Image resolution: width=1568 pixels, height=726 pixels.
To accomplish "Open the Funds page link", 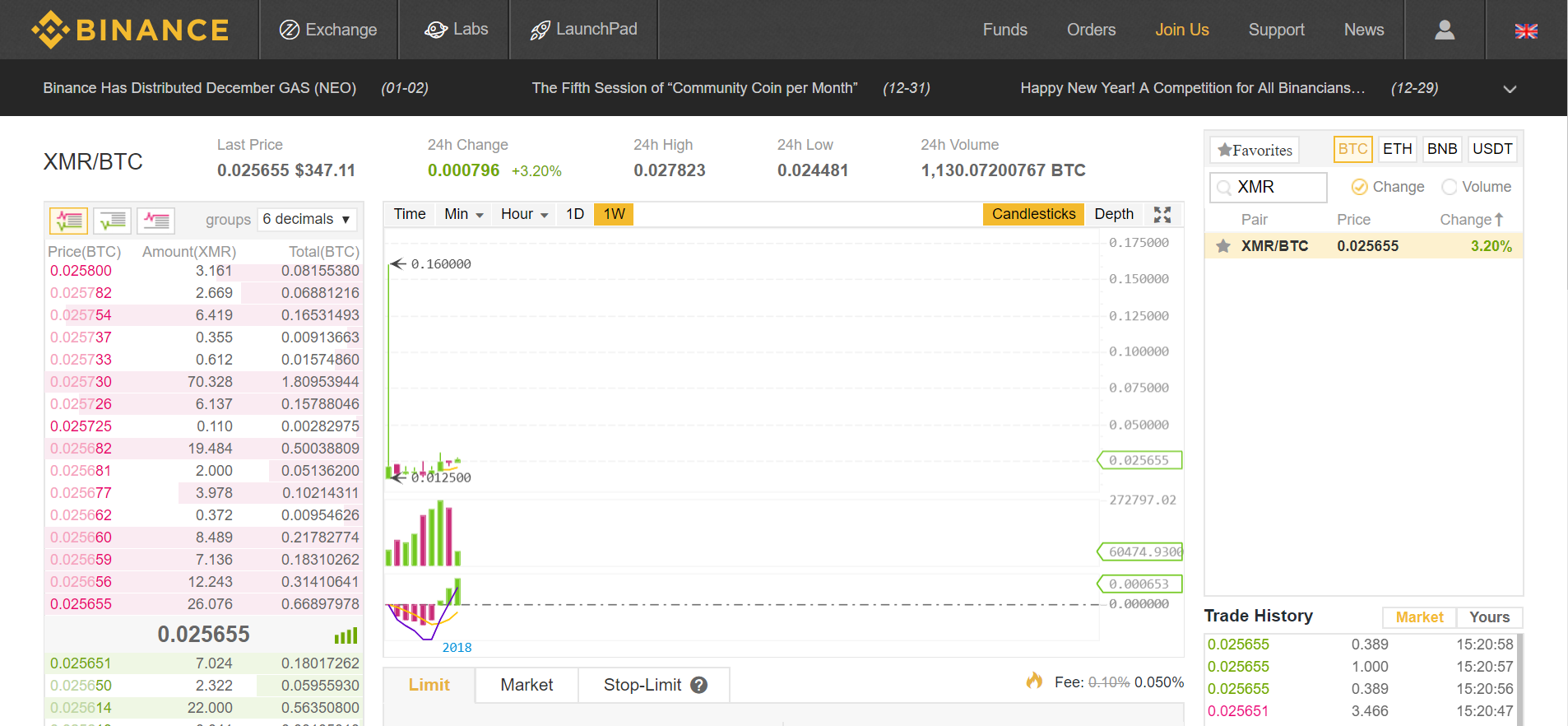I will (1004, 30).
